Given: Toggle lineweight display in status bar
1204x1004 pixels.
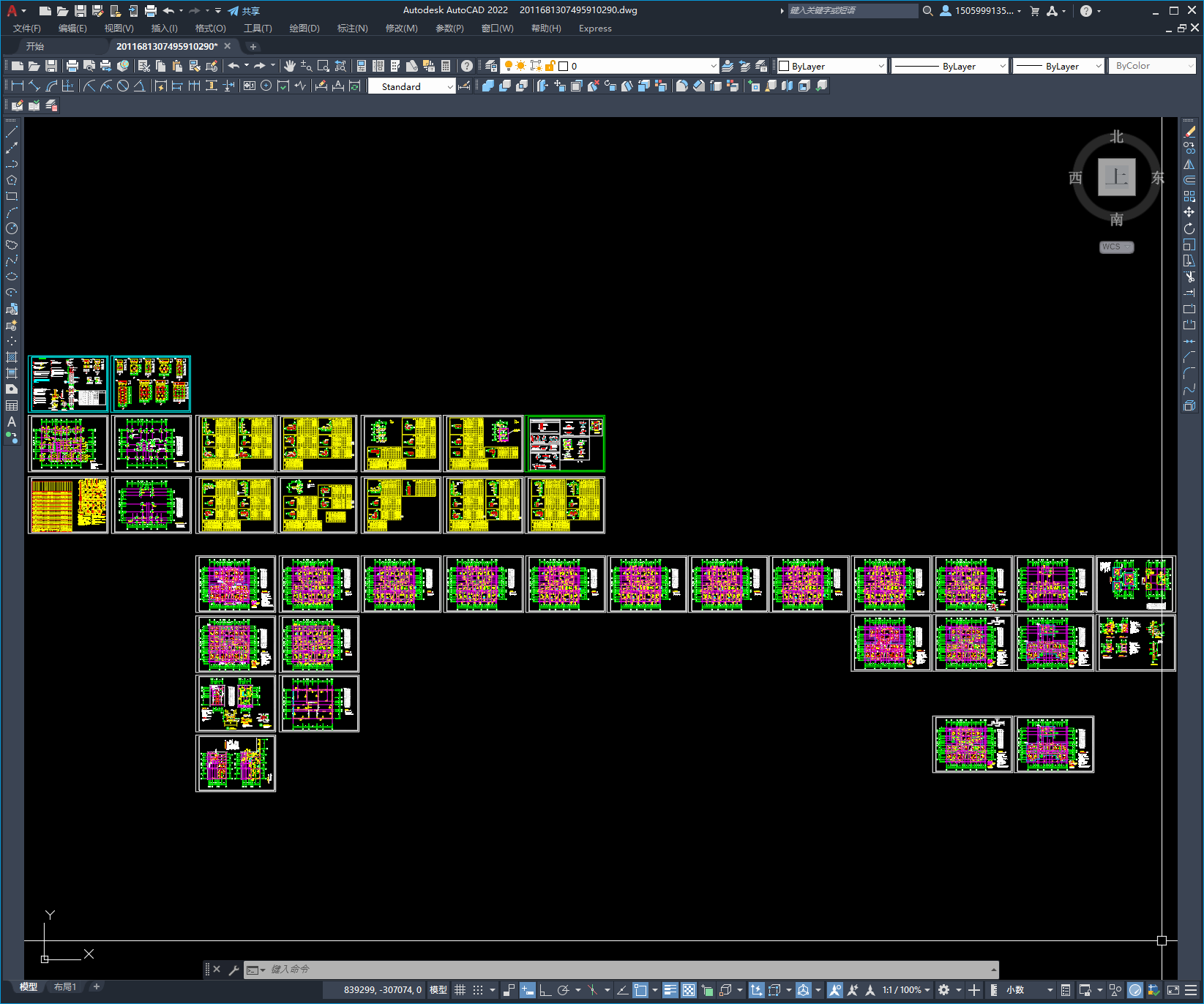Looking at the screenshot, I should coord(670,990).
